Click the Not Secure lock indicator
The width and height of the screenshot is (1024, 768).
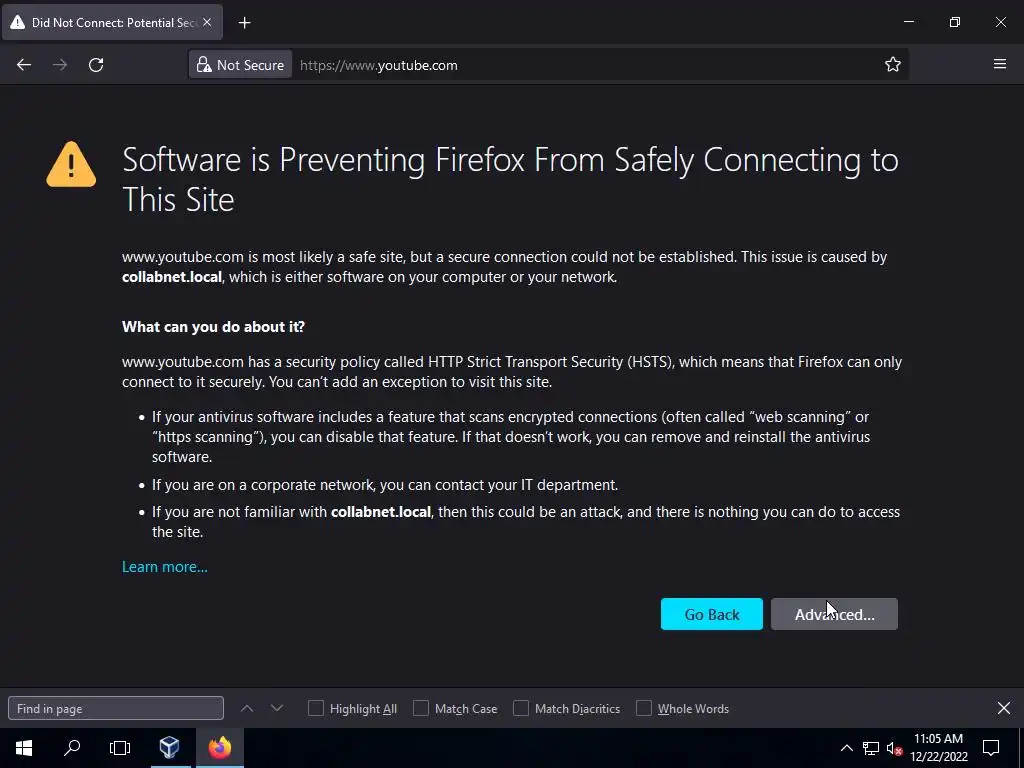[x=240, y=65]
